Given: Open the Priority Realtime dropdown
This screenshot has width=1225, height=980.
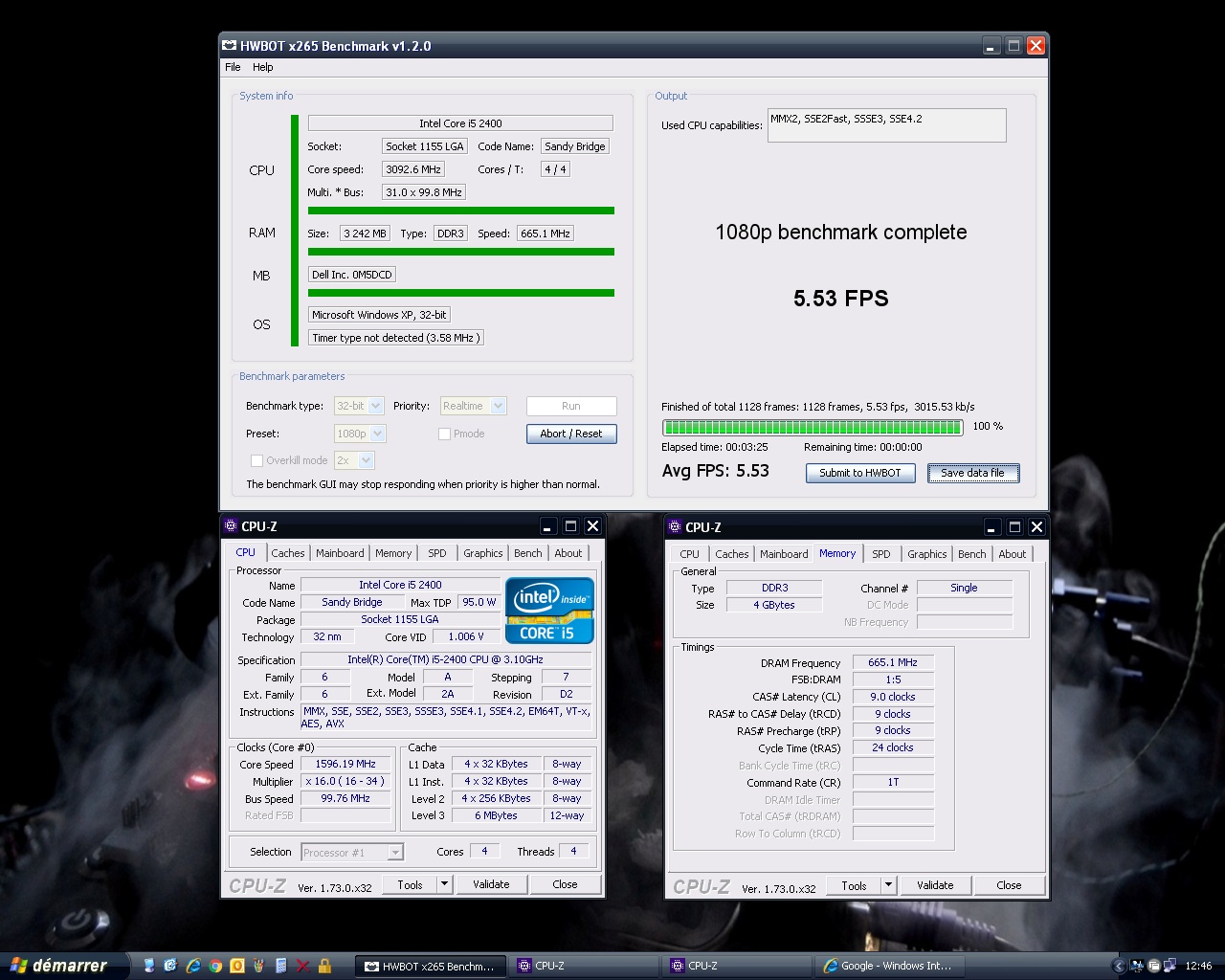Looking at the screenshot, I should point(473,406).
